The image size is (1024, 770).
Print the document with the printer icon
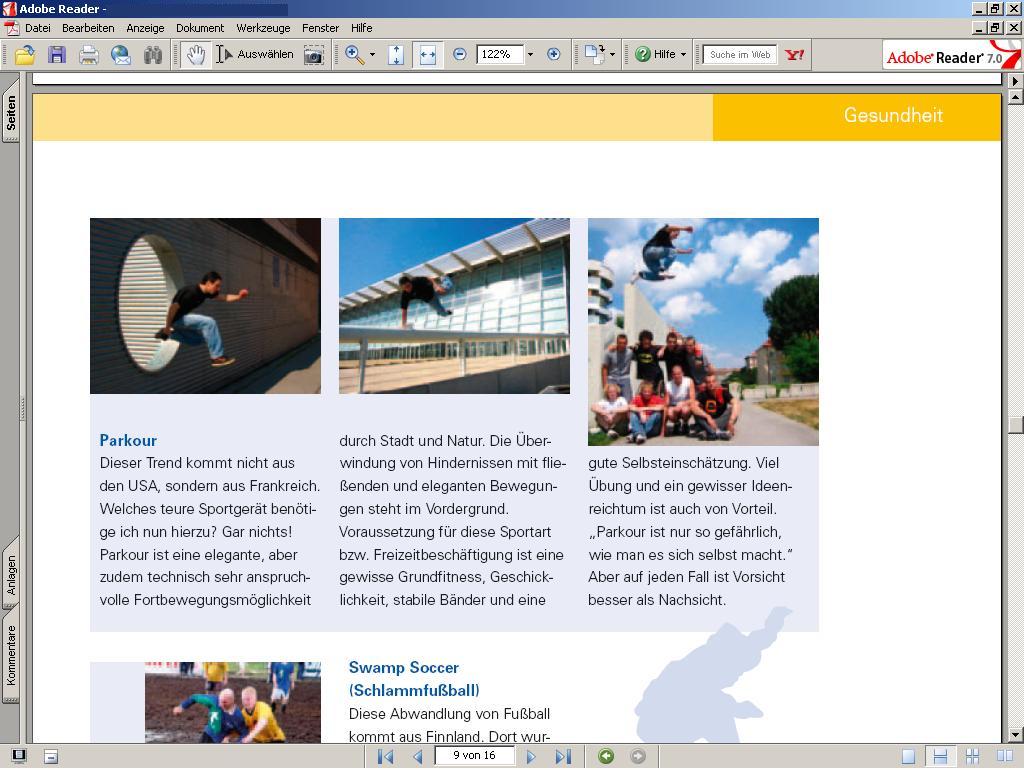[x=89, y=55]
